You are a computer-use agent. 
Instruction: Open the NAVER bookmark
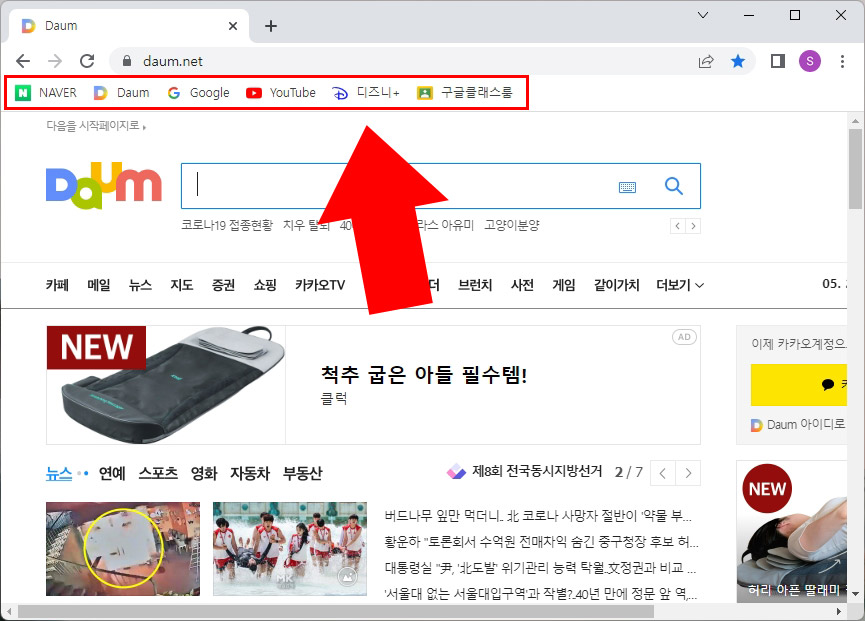click(44, 92)
